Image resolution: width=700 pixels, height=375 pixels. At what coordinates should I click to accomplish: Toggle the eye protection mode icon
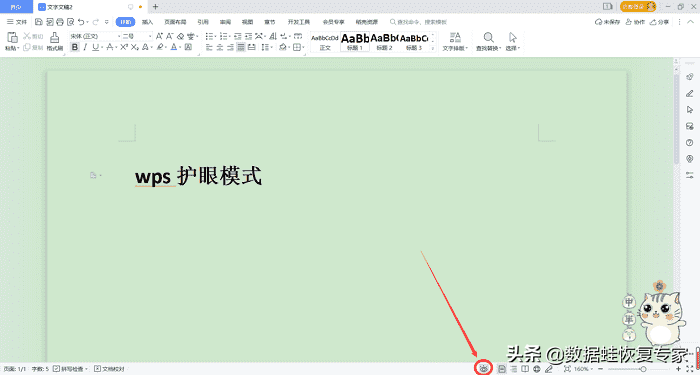click(x=484, y=368)
